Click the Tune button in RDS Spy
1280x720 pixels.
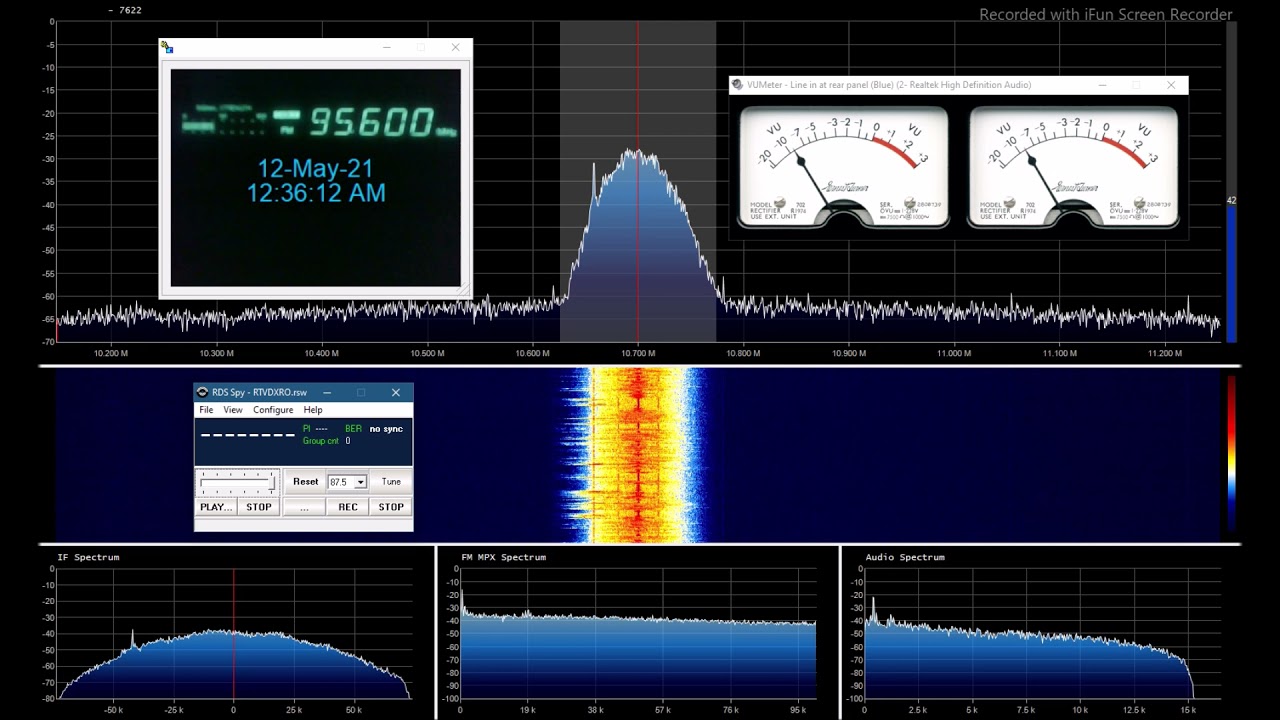tap(391, 482)
